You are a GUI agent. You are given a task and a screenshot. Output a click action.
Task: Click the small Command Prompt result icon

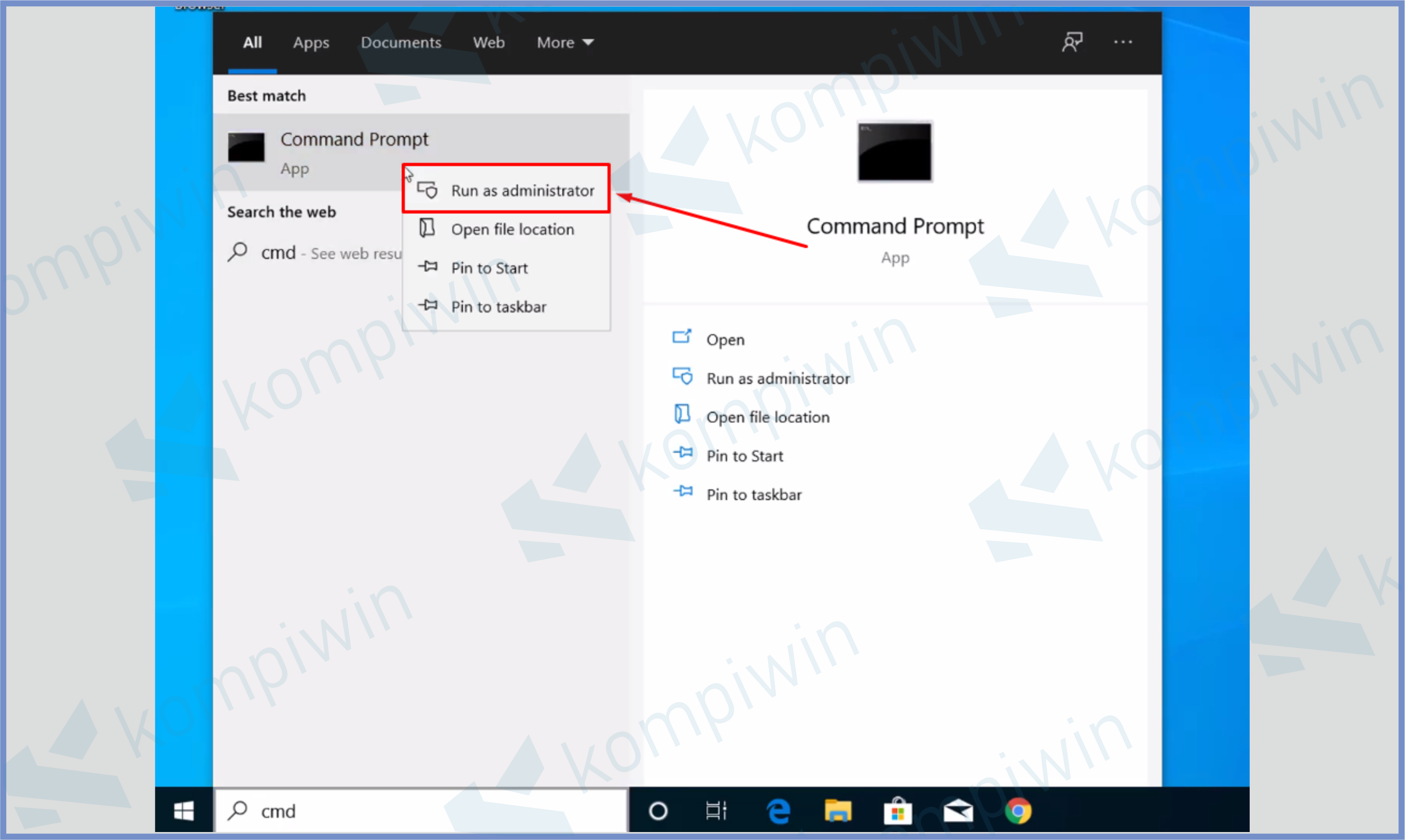point(246,147)
